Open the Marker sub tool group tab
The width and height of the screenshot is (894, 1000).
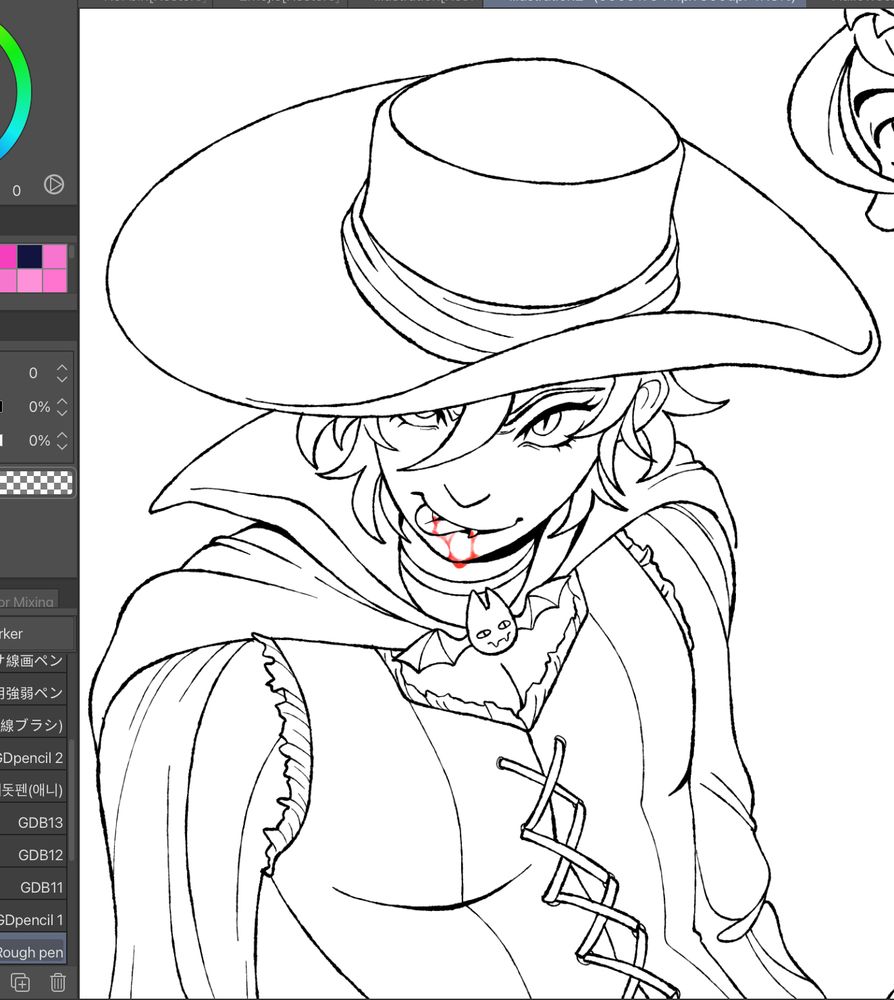(37, 633)
